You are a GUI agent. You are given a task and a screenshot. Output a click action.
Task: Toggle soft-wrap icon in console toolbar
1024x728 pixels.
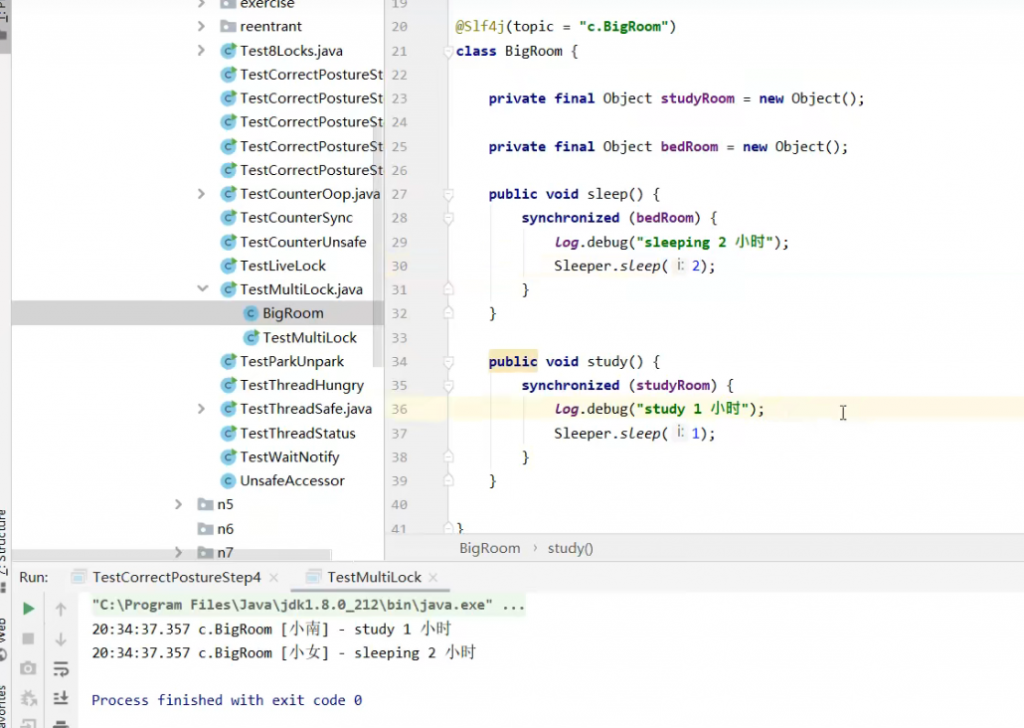click(61, 668)
